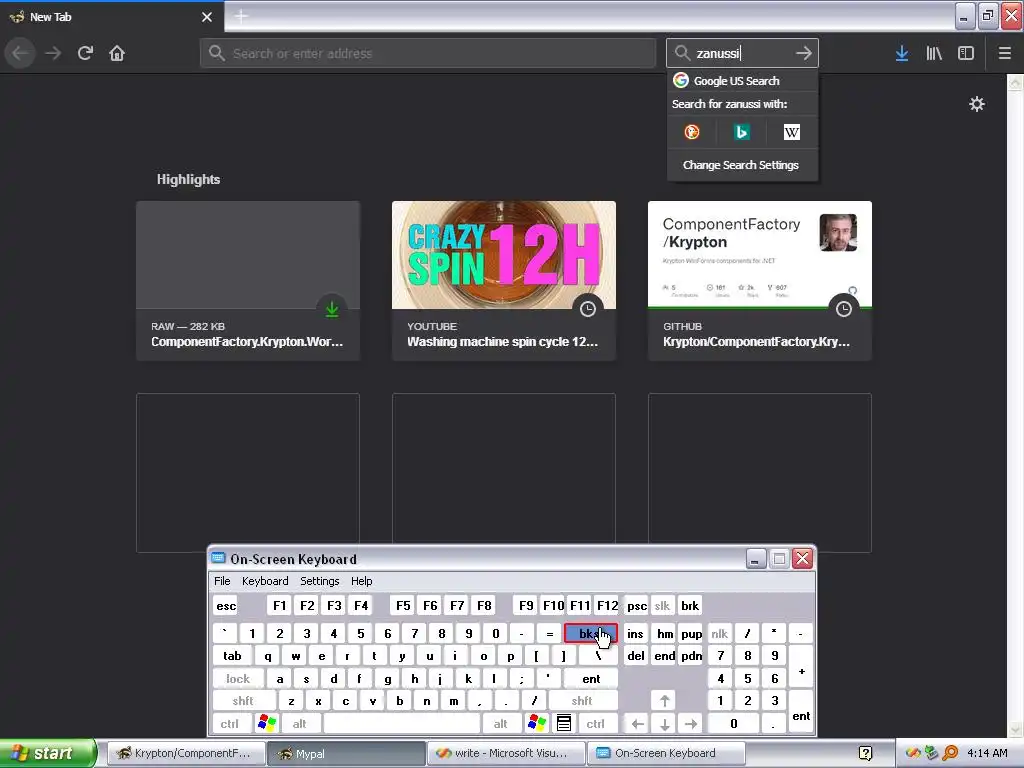Toggle the left shft key

pyautogui.click(x=243, y=701)
